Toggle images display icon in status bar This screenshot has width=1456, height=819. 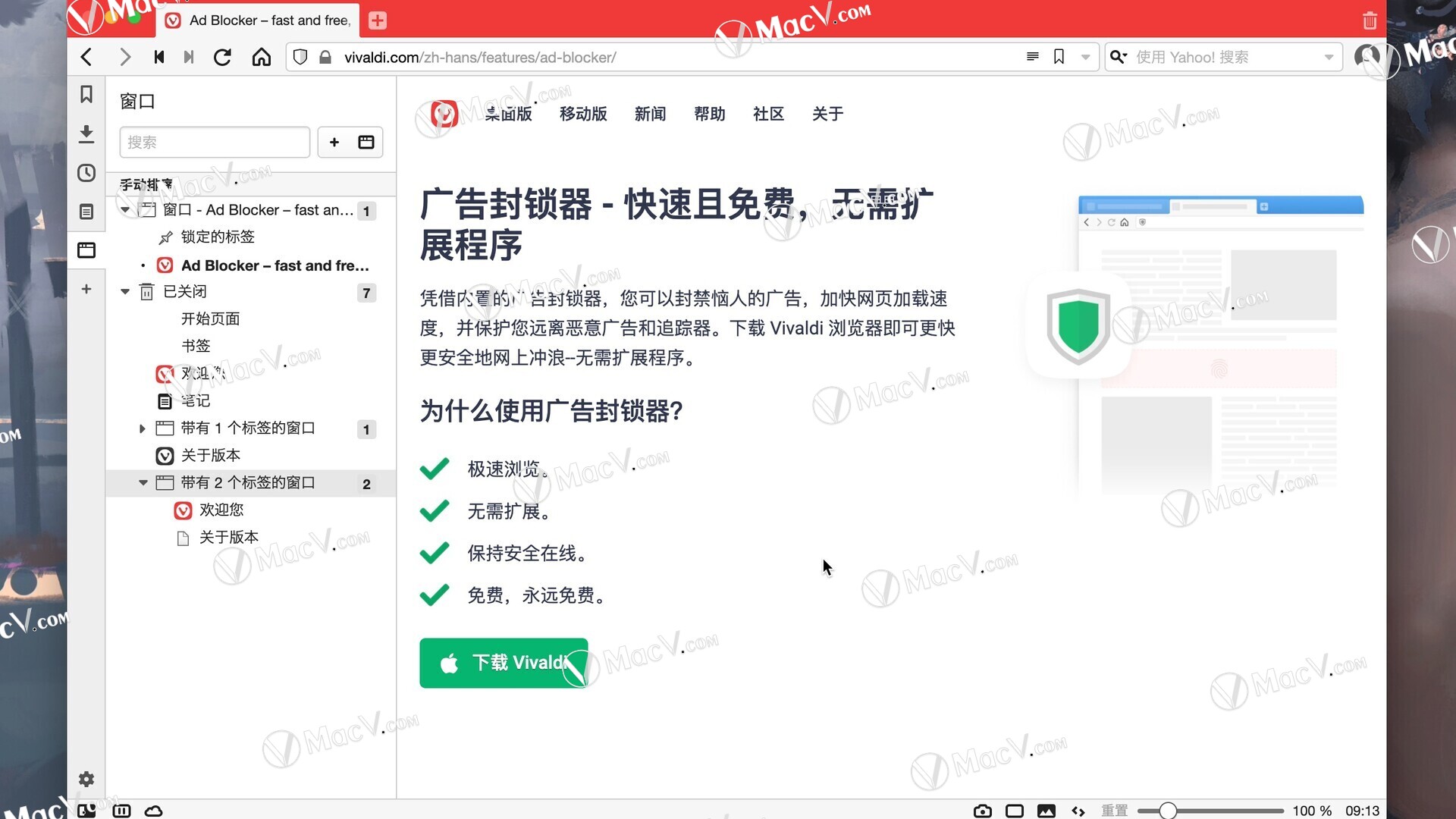coord(1046,811)
